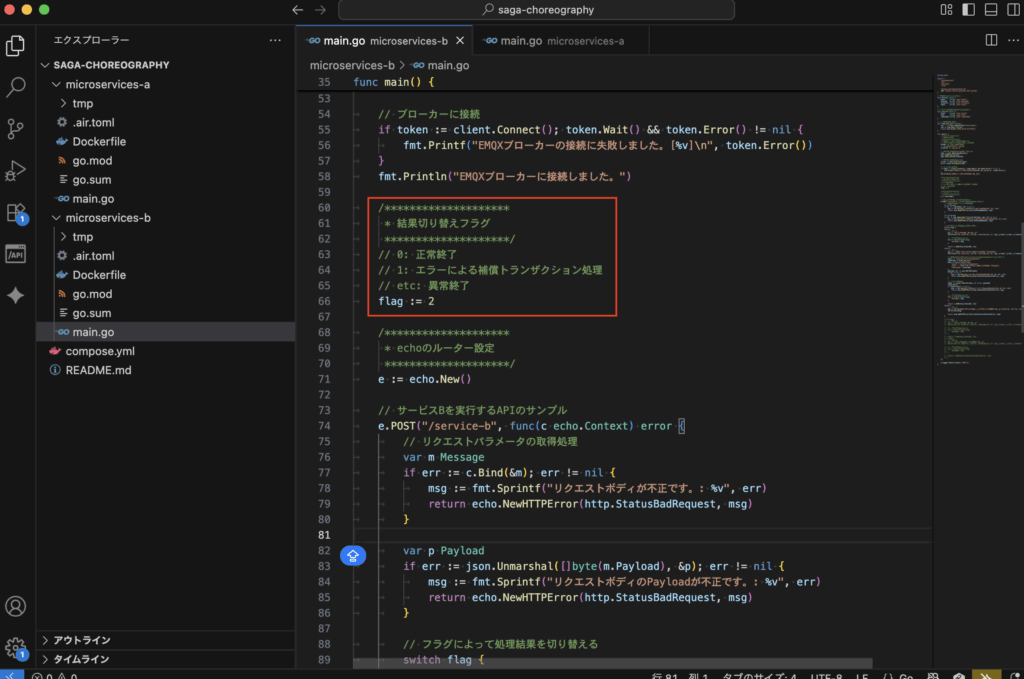1024x679 pixels.
Task: Open the Source Control view
Action: click(16, 129)
